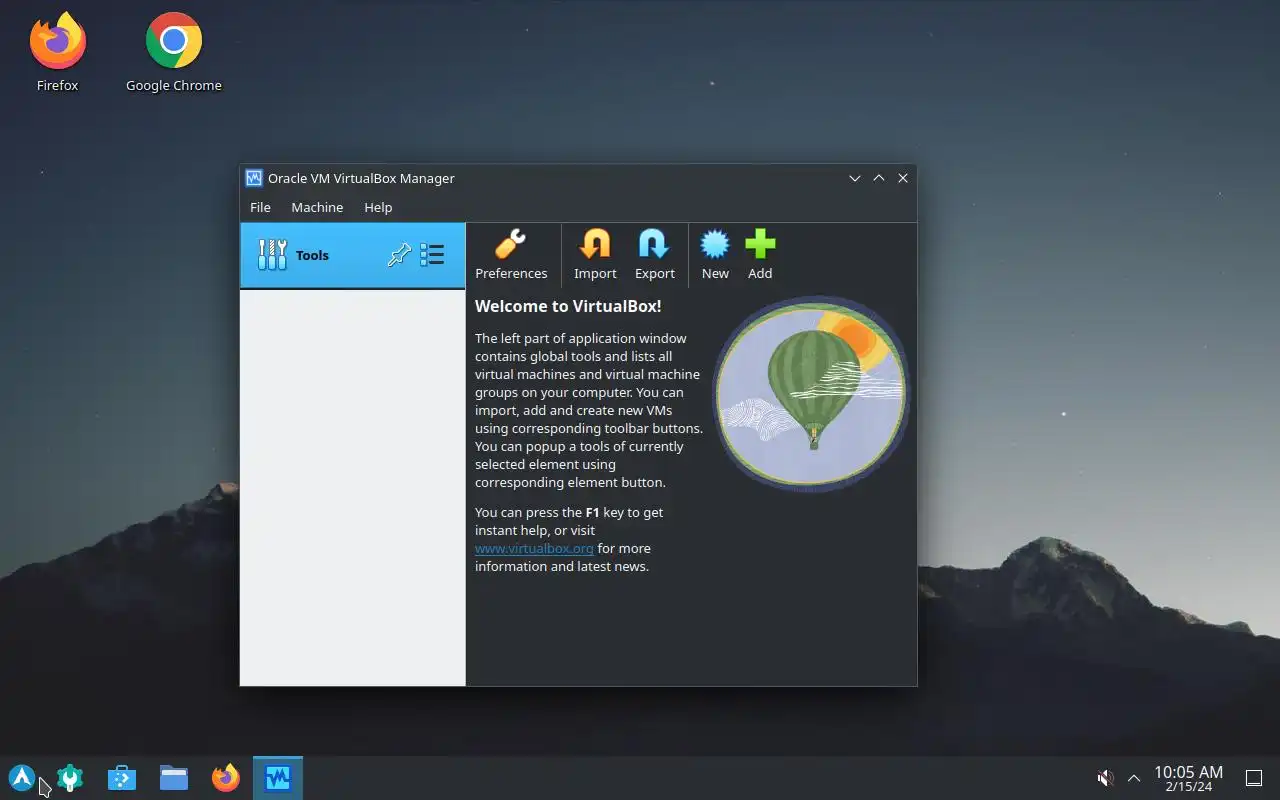Add an existing virtual machine
The height and width of the screenshot is (800, 1280).
760,255
